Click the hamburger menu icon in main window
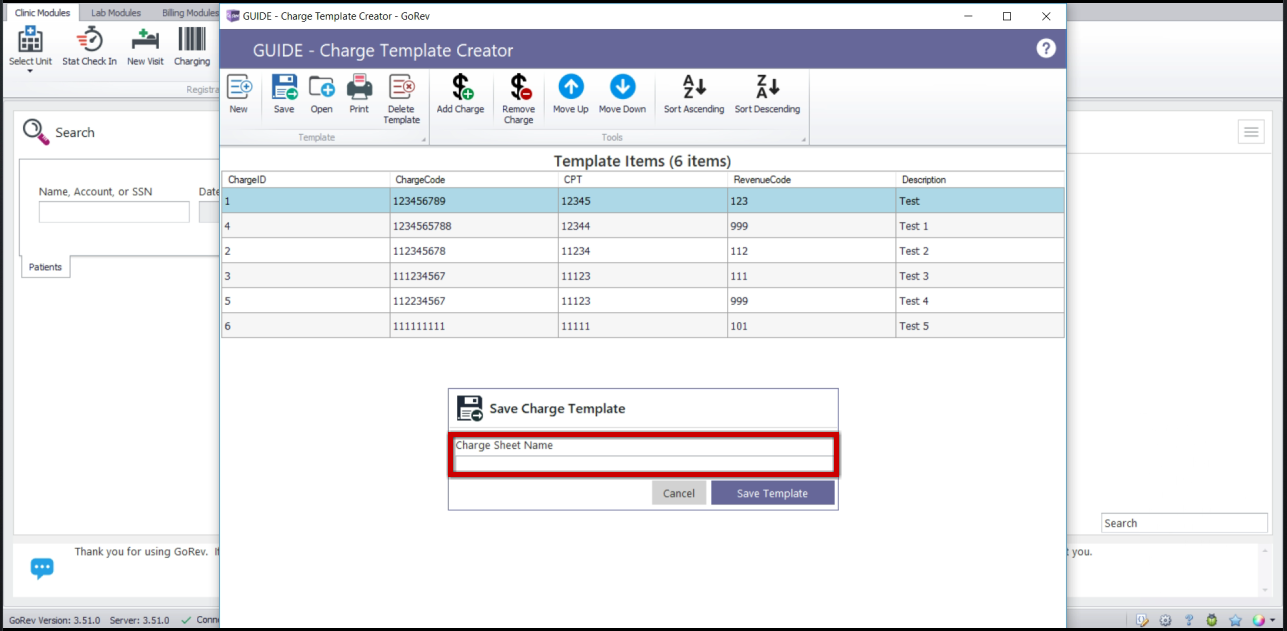1287x631 pixels. pos(1251,132)
